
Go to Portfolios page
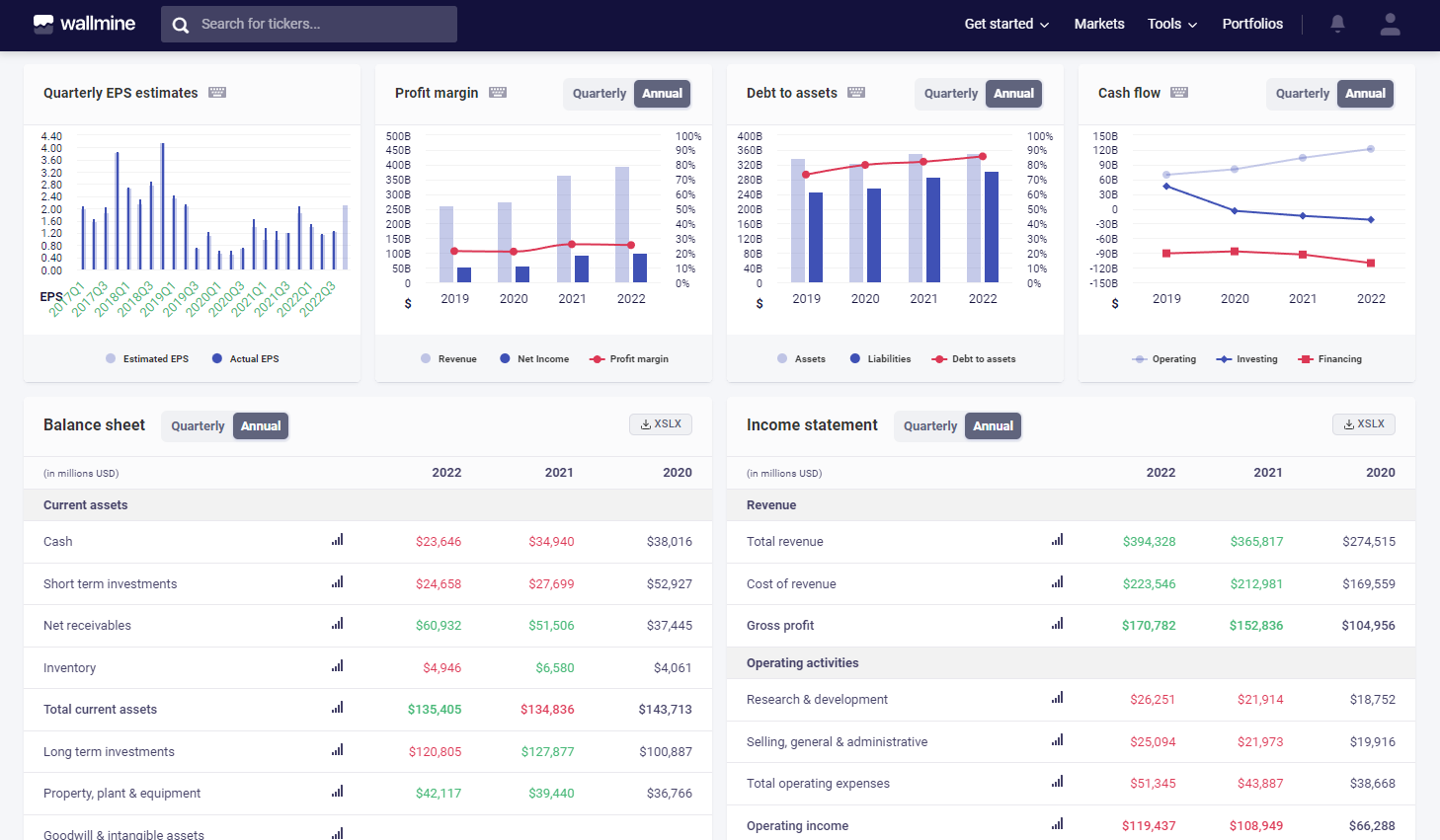click(1252, 24)
